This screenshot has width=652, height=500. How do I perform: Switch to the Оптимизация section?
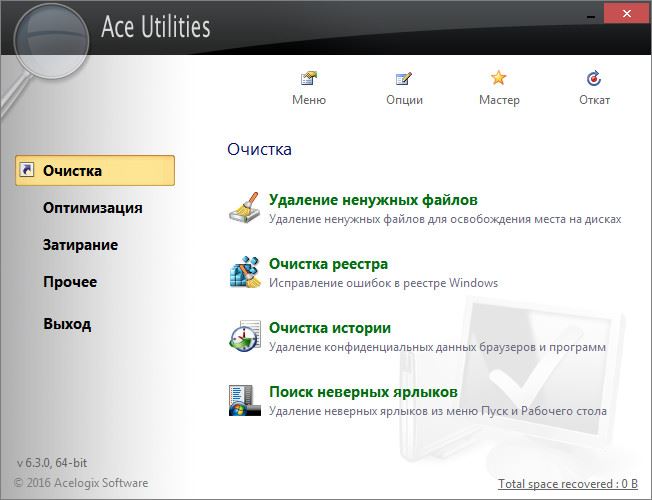click(92, 208)
